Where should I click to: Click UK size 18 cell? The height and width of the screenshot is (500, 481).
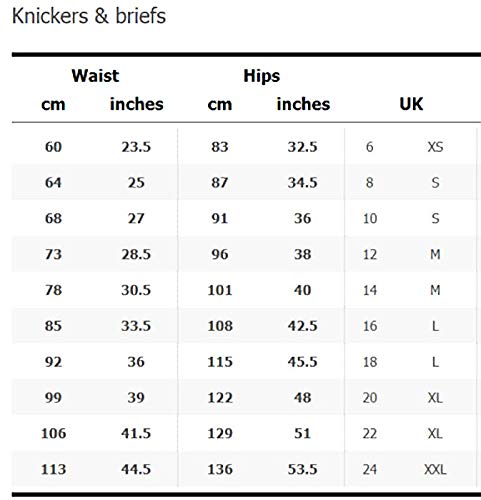pos(370,362)
